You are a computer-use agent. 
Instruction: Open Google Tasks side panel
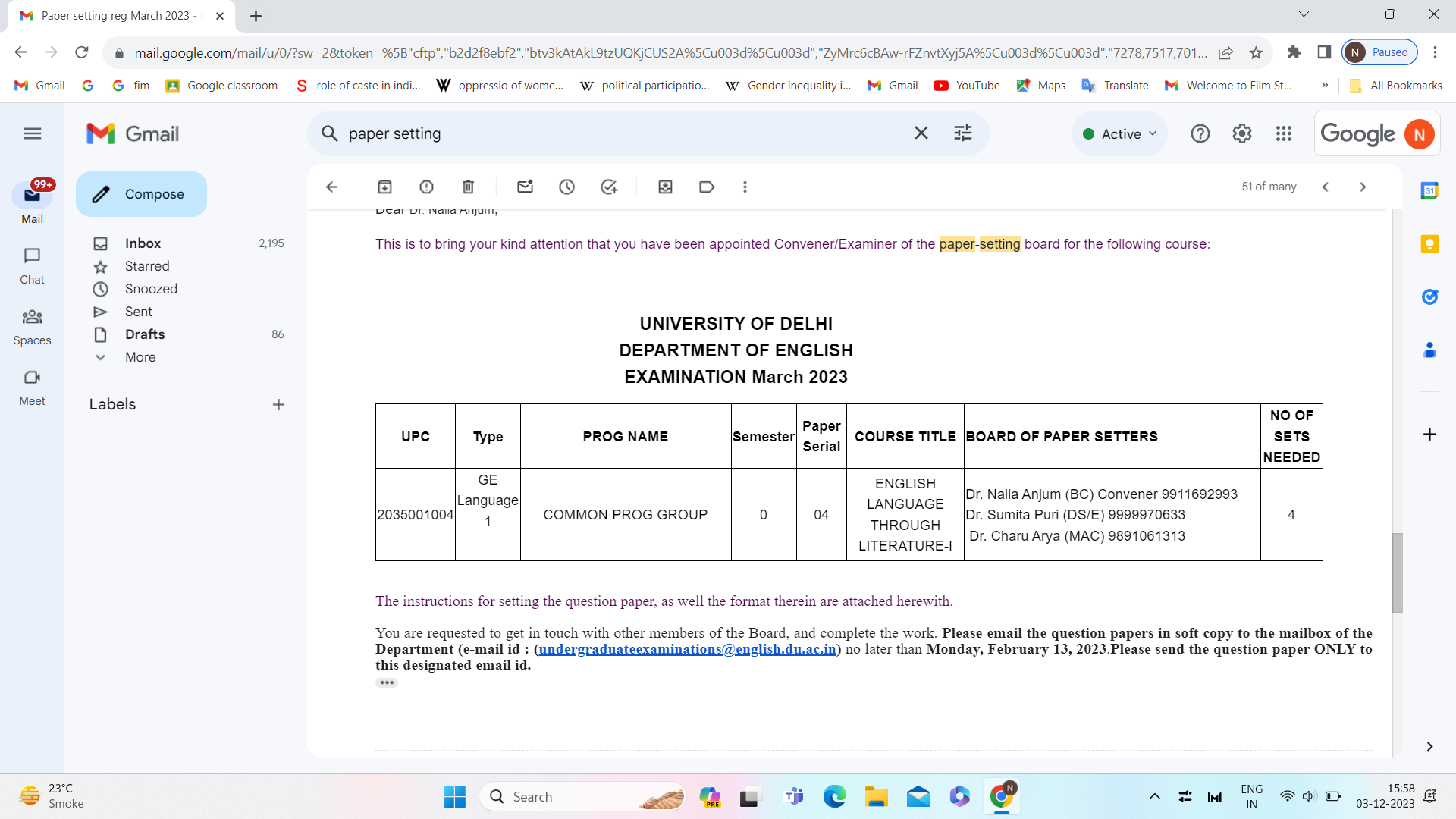(x=1429, y=297)
